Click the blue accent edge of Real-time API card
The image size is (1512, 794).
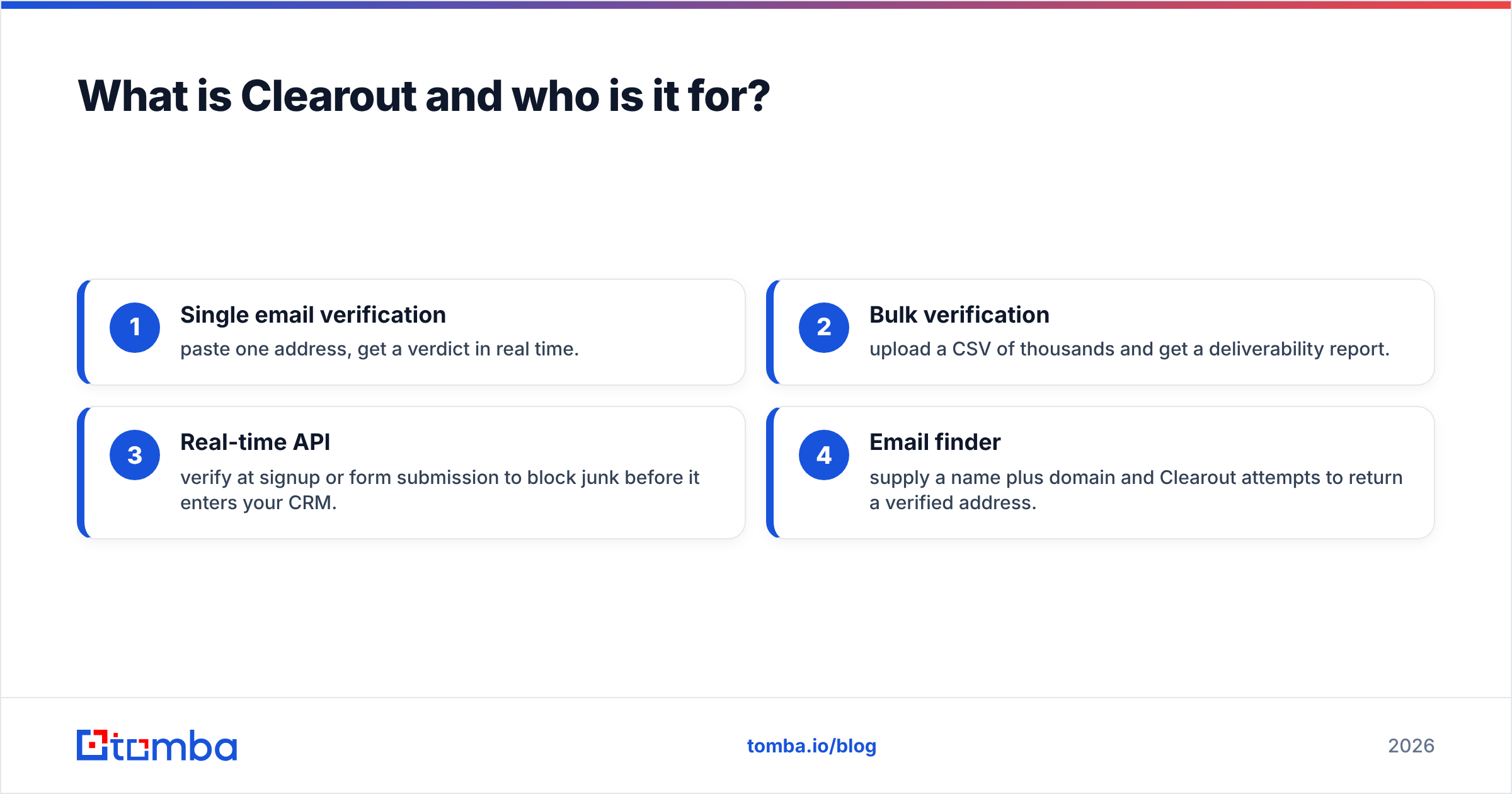(x=81, y=473)
